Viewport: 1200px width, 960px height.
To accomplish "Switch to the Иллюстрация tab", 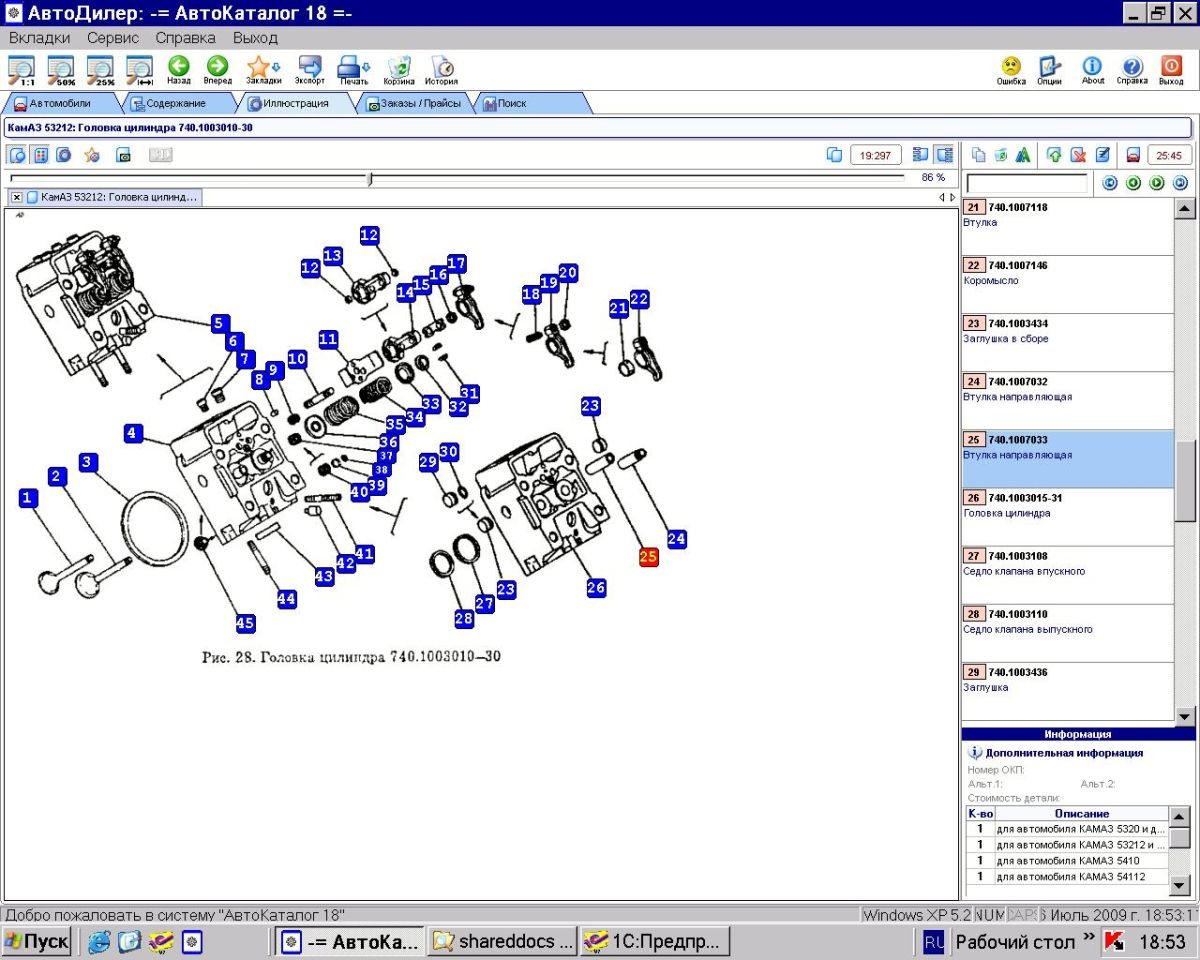I will click(295, 103).
